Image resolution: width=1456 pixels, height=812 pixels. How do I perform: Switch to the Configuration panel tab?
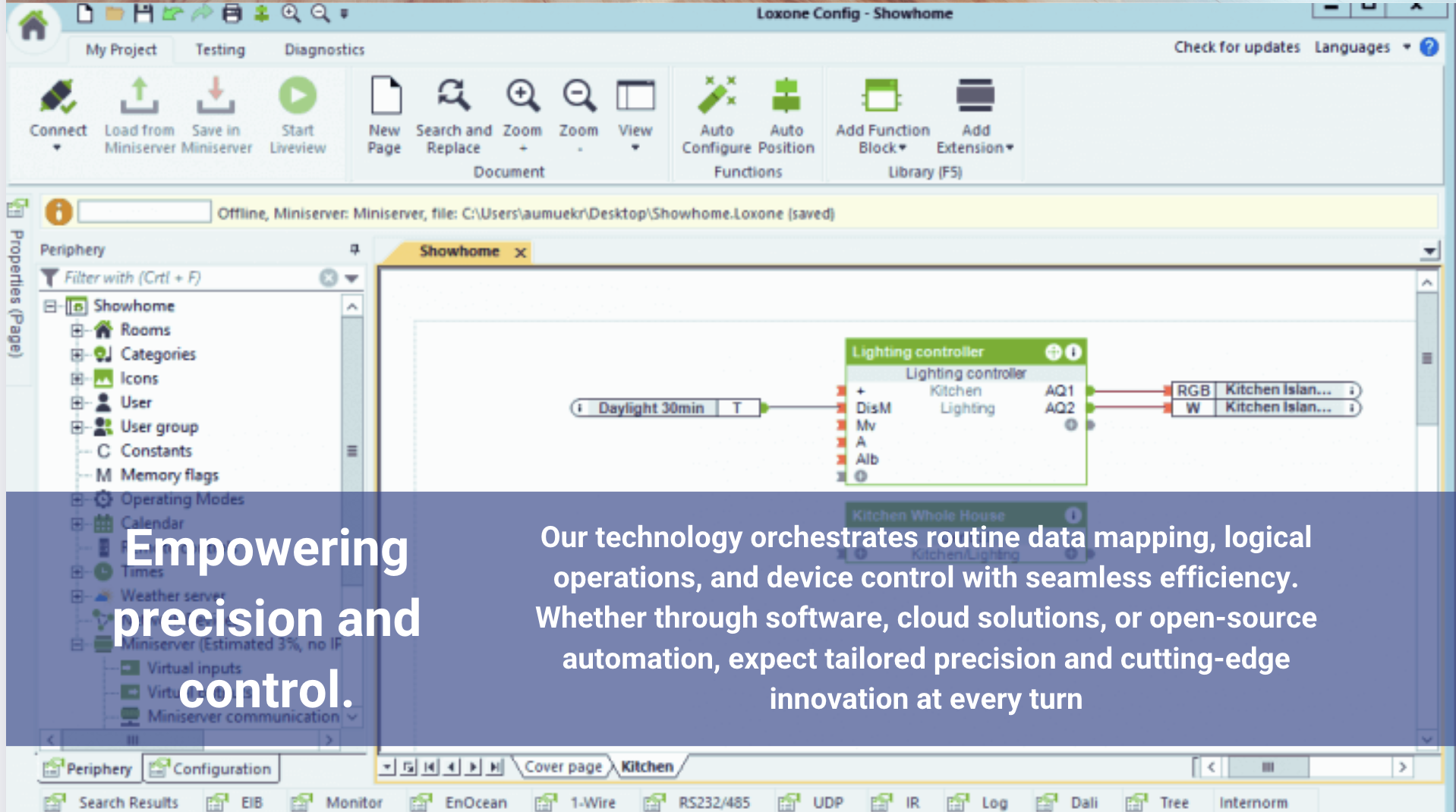[211, 769]
